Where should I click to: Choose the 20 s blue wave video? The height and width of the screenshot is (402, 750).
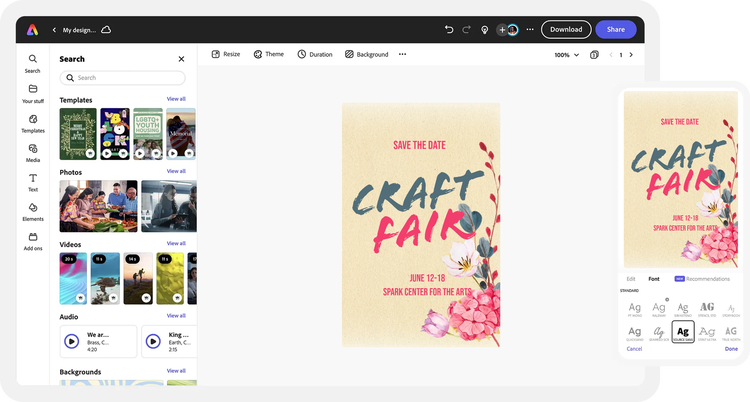(x=73, y=279)
